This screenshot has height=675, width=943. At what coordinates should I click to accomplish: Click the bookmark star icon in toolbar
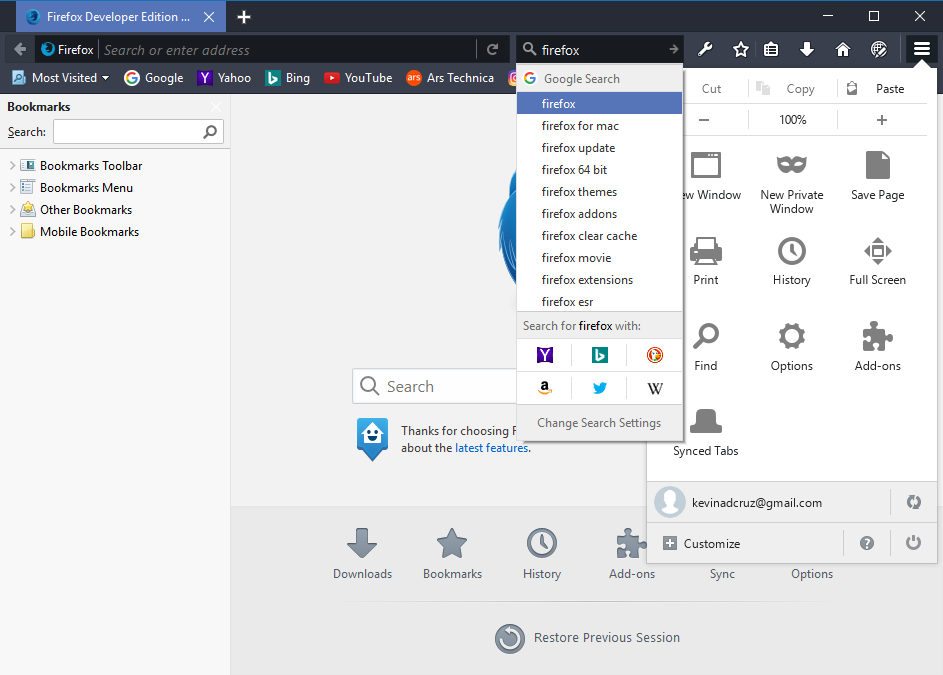point(740,50)
